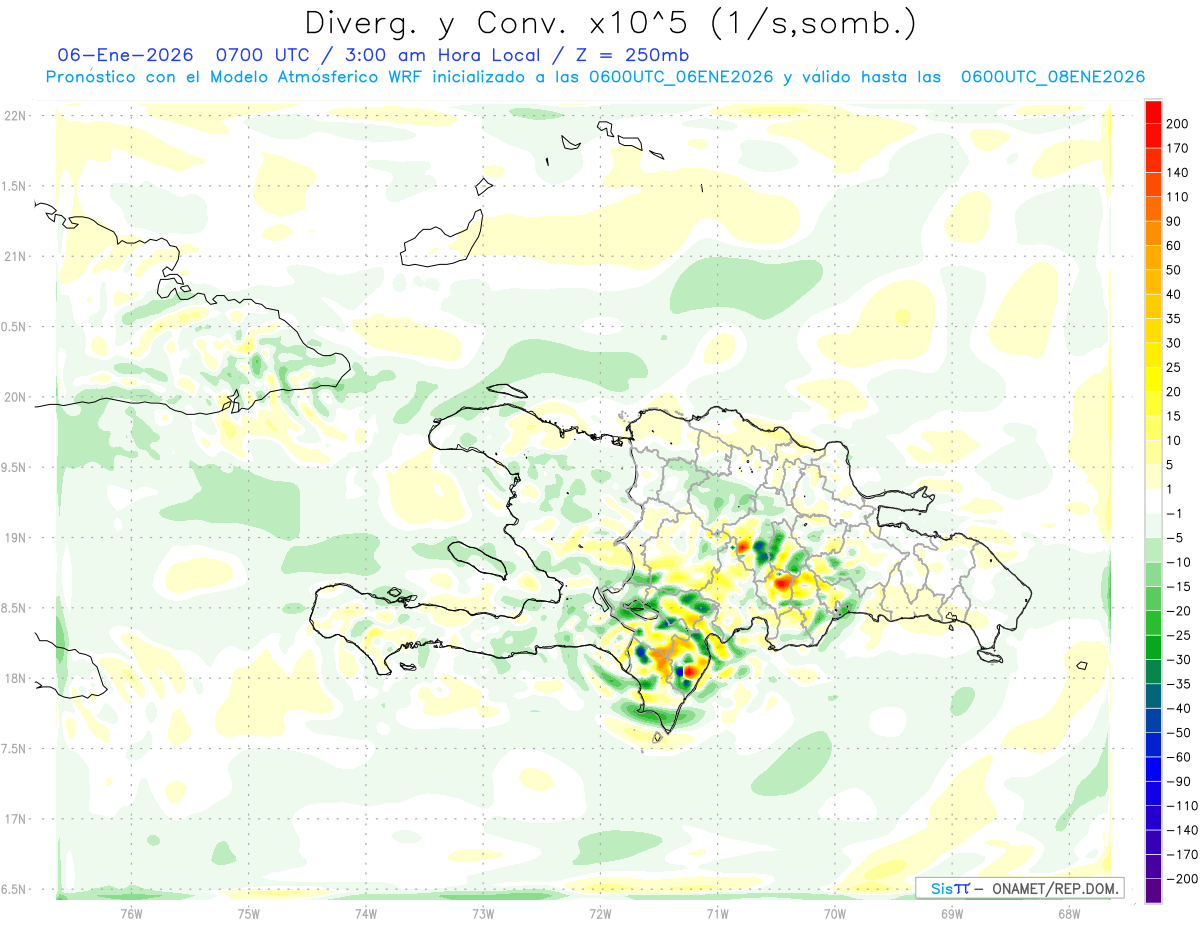Click the '-200' color scale label

[x=1183, y=879]
